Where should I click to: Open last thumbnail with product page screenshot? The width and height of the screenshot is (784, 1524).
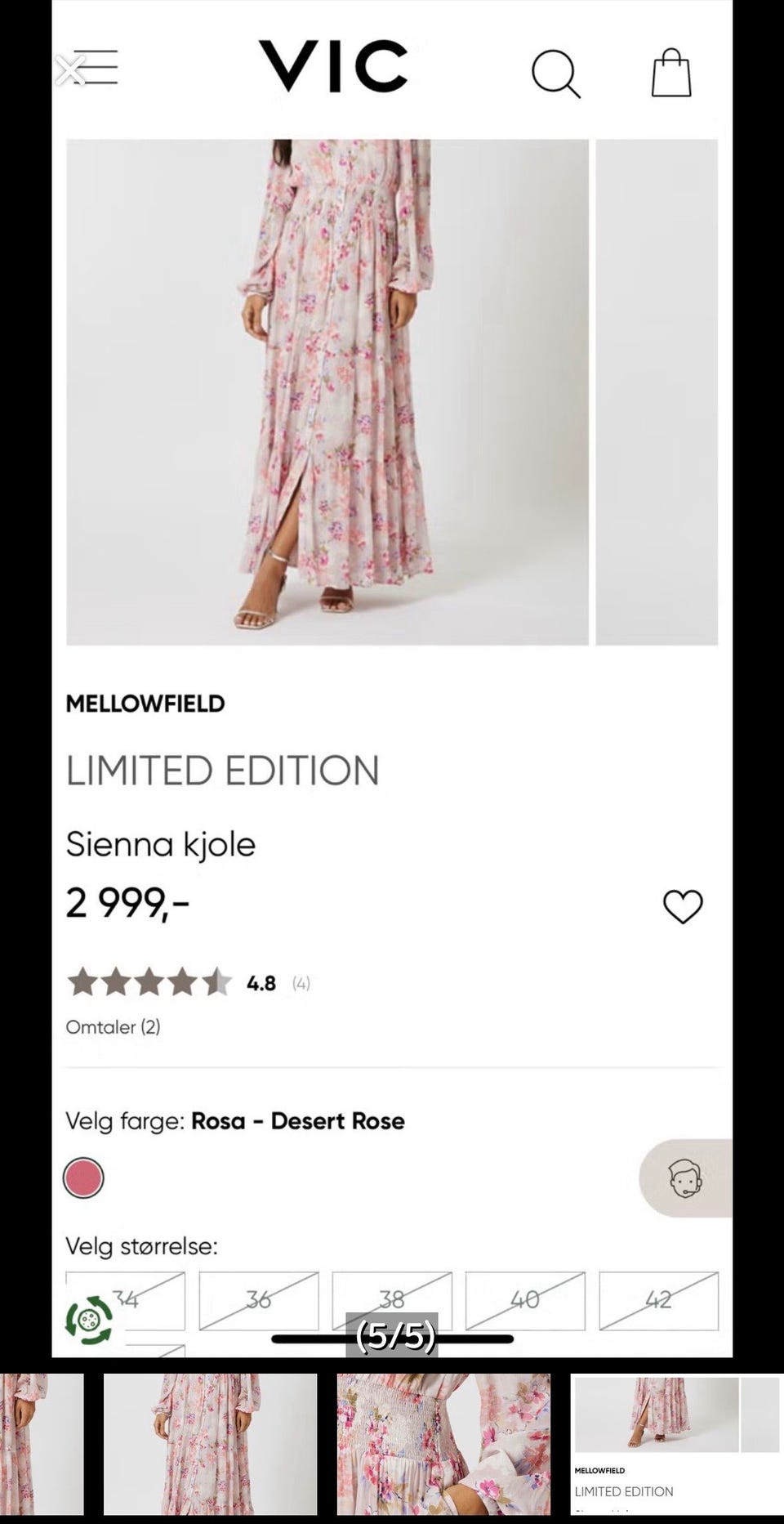coord(677,1444)
